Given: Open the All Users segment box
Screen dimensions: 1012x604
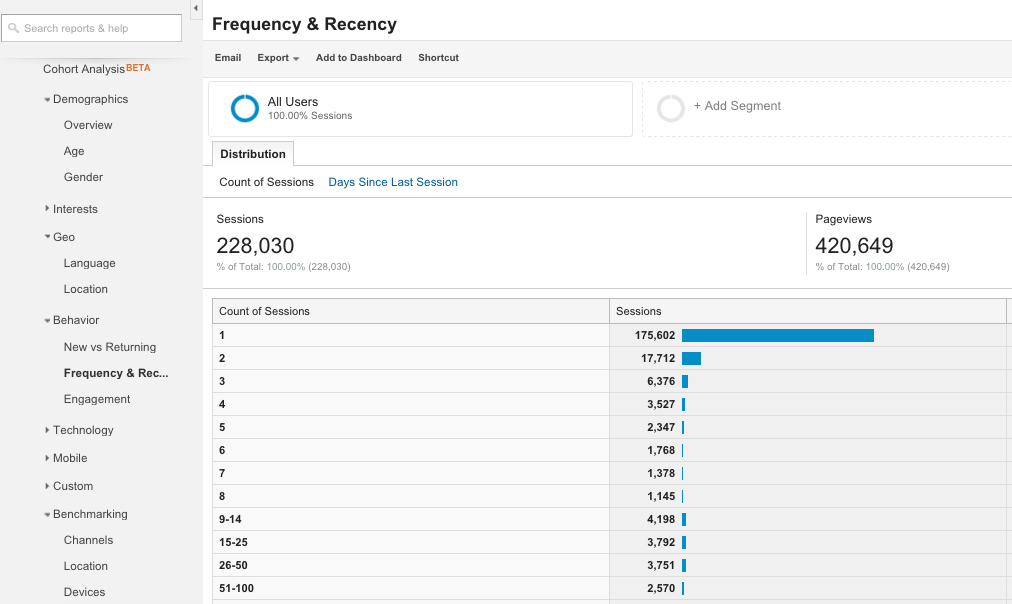Looking at the screenshot, I should point(420,108).
